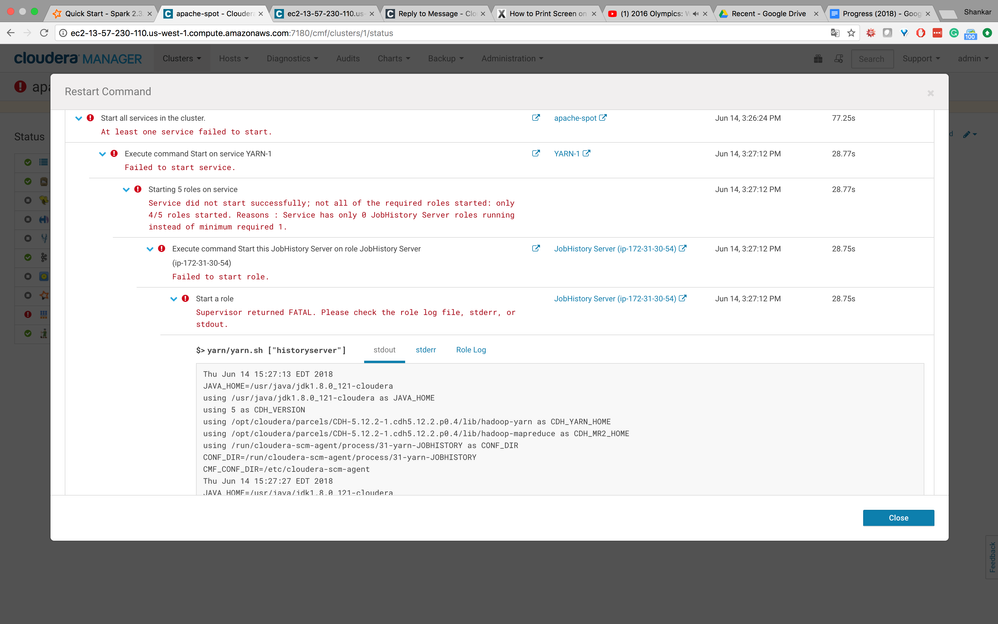Open the Diagnostics dropdown menu
Viewport: 998px width, 624px height.
tap(292, 59)
